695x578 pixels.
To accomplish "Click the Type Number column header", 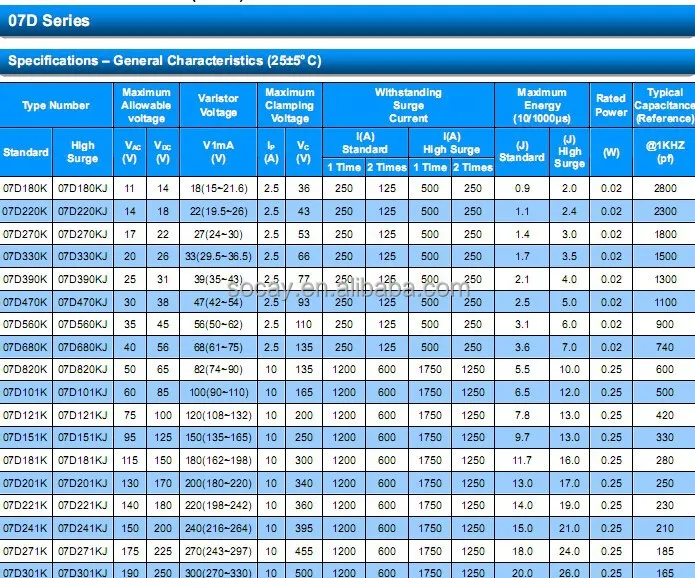I will click(55, 106).
